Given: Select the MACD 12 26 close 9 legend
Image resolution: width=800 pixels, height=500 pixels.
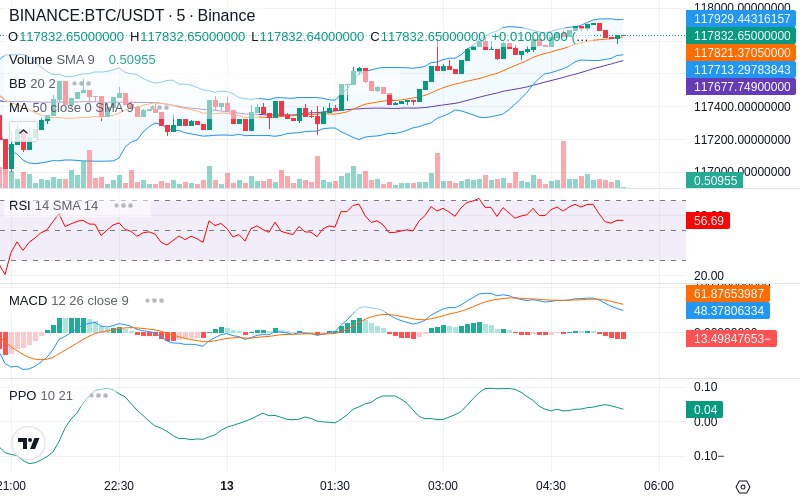Looking at the screenshot, I should point(68,301).
